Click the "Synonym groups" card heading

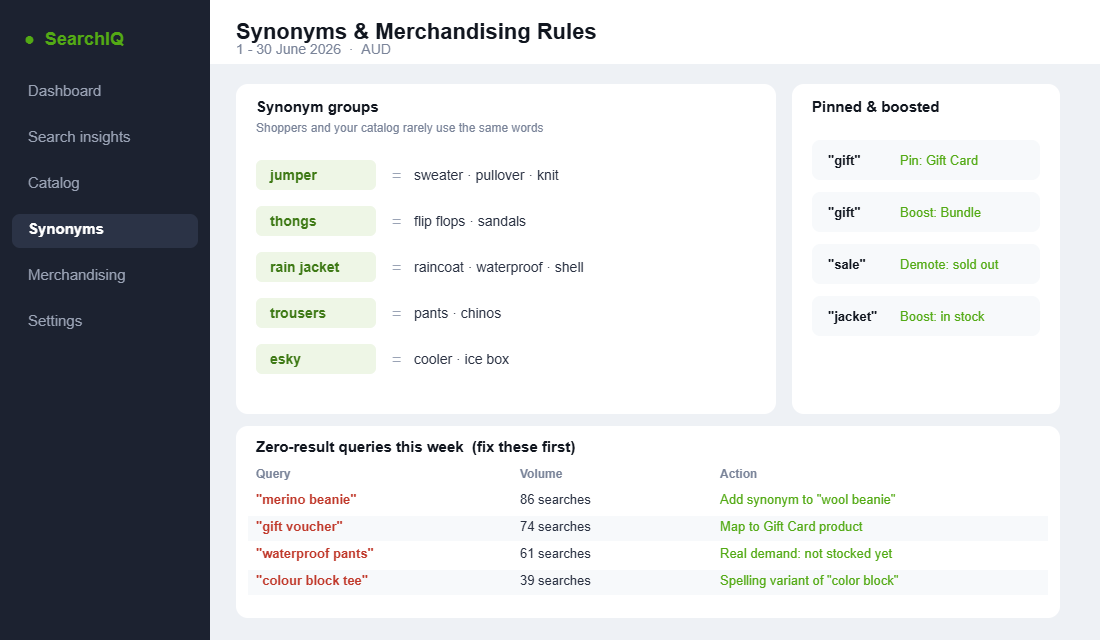point(317,107)
